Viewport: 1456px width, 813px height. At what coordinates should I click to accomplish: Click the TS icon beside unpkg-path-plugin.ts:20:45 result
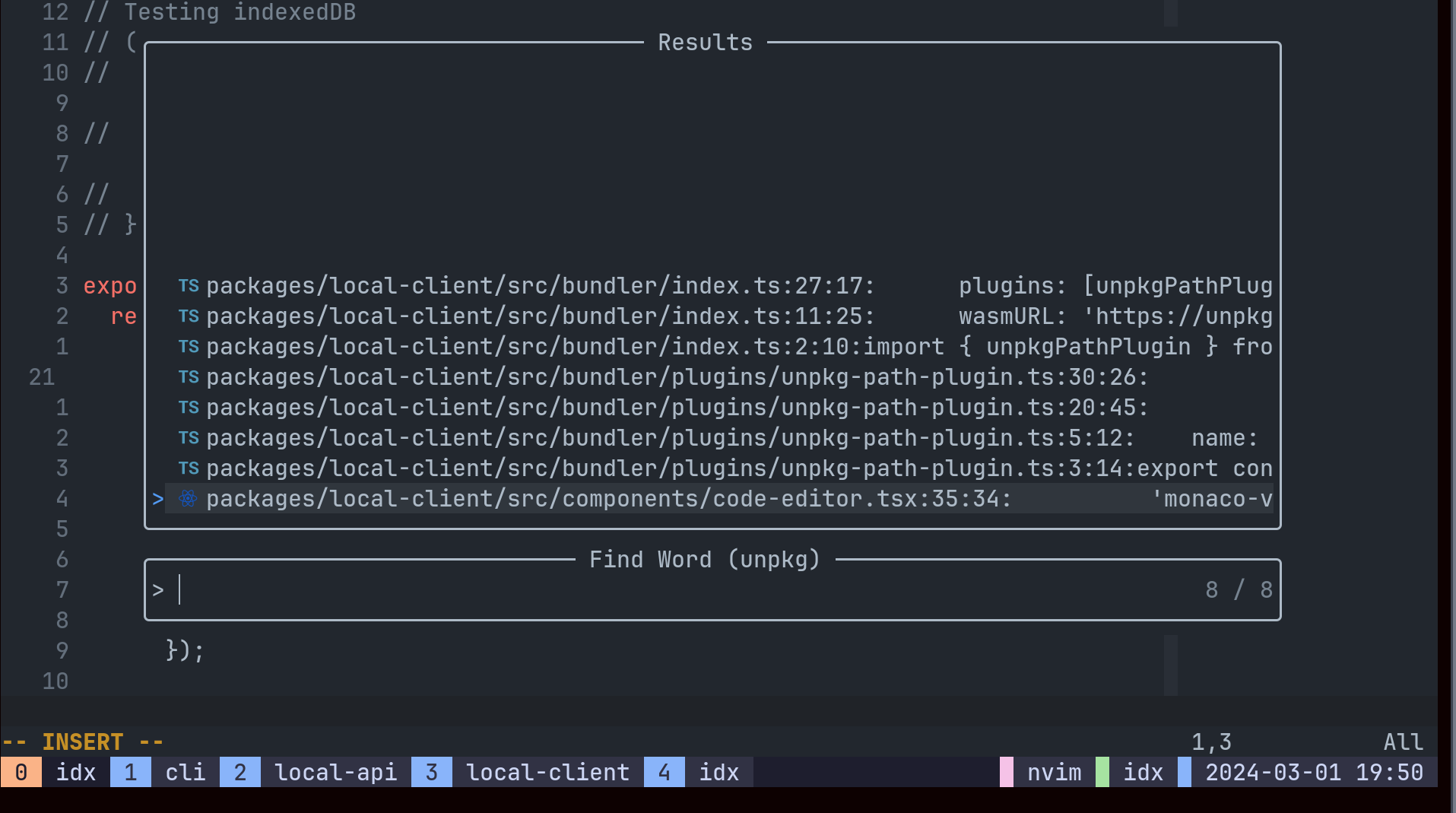click(x=189, y=408)
